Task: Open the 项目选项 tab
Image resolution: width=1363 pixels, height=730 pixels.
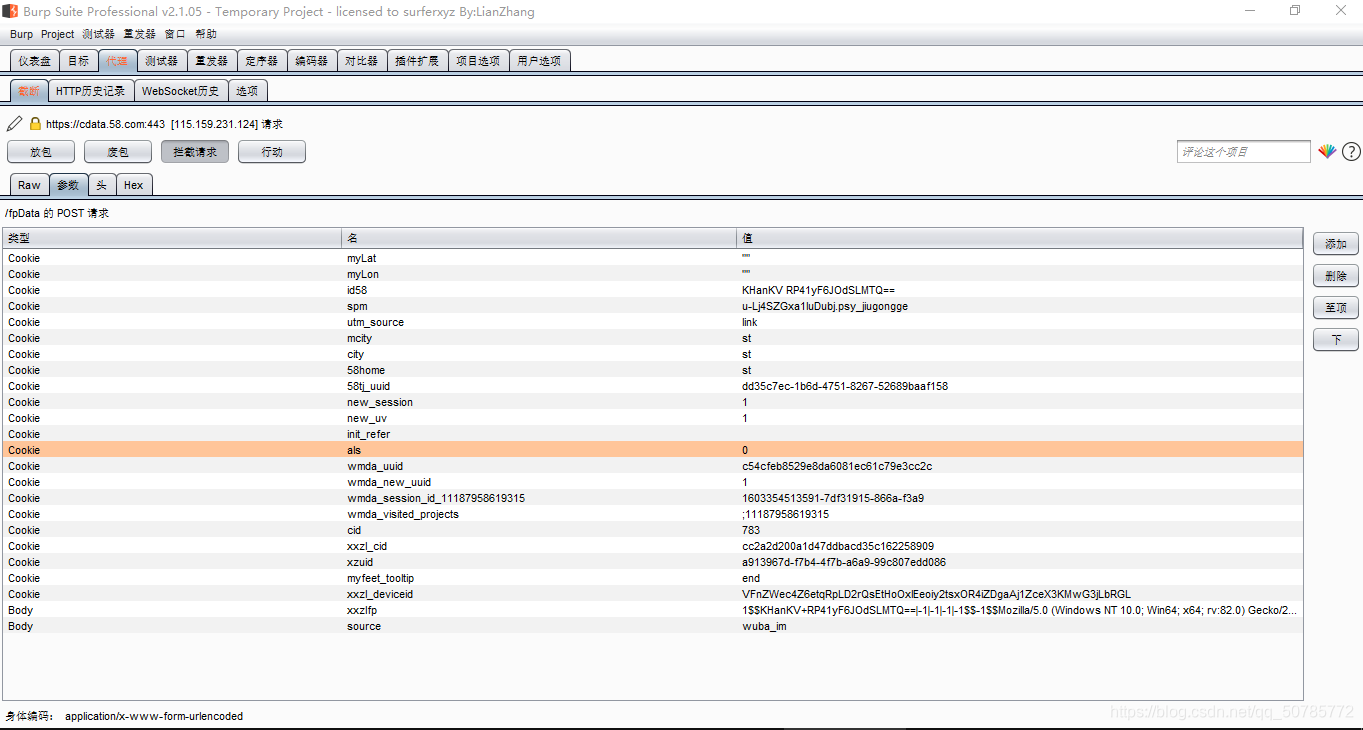Action: pos(478,61)
